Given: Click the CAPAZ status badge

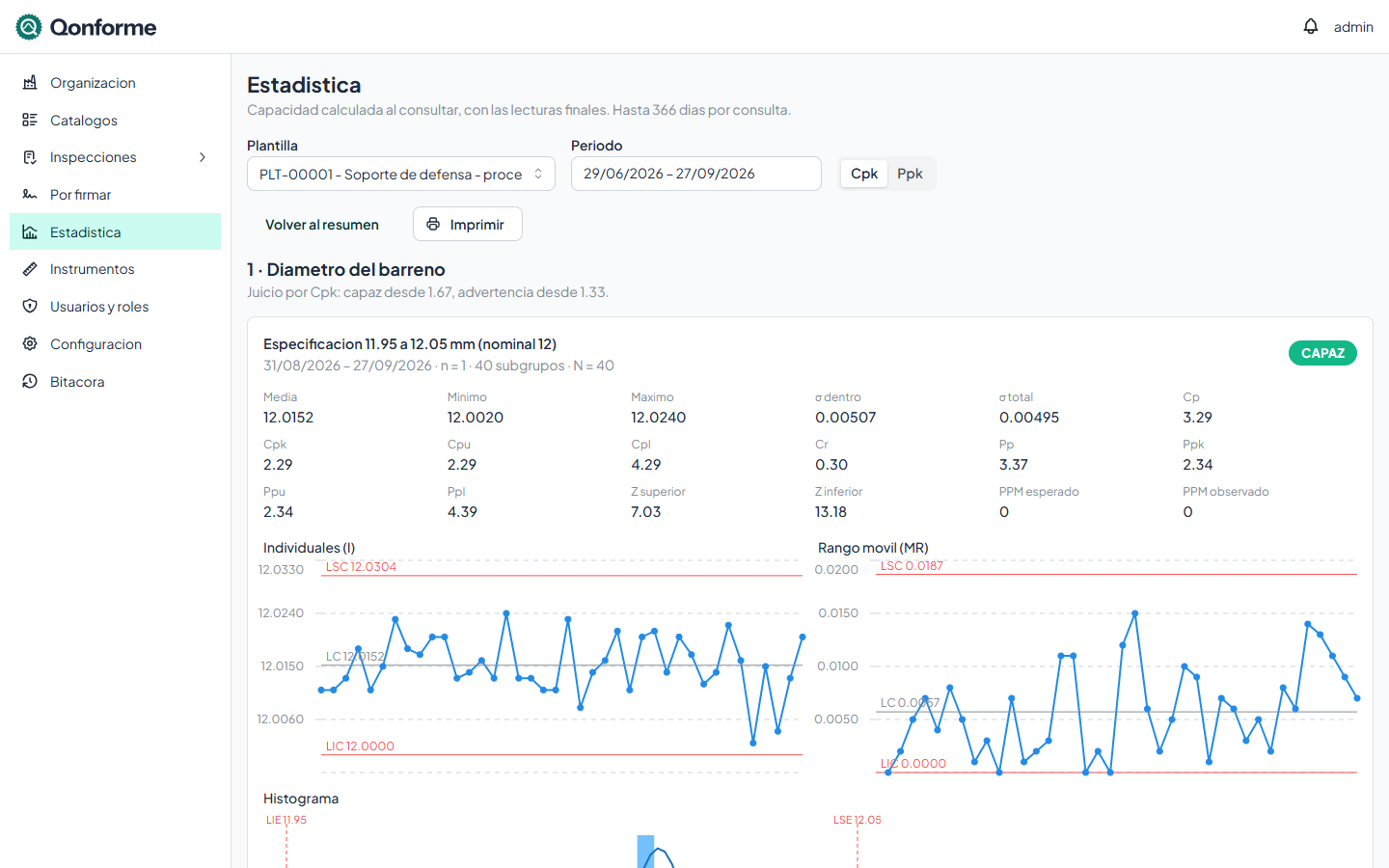Looking at the screenshot, I should point(1322,353).
